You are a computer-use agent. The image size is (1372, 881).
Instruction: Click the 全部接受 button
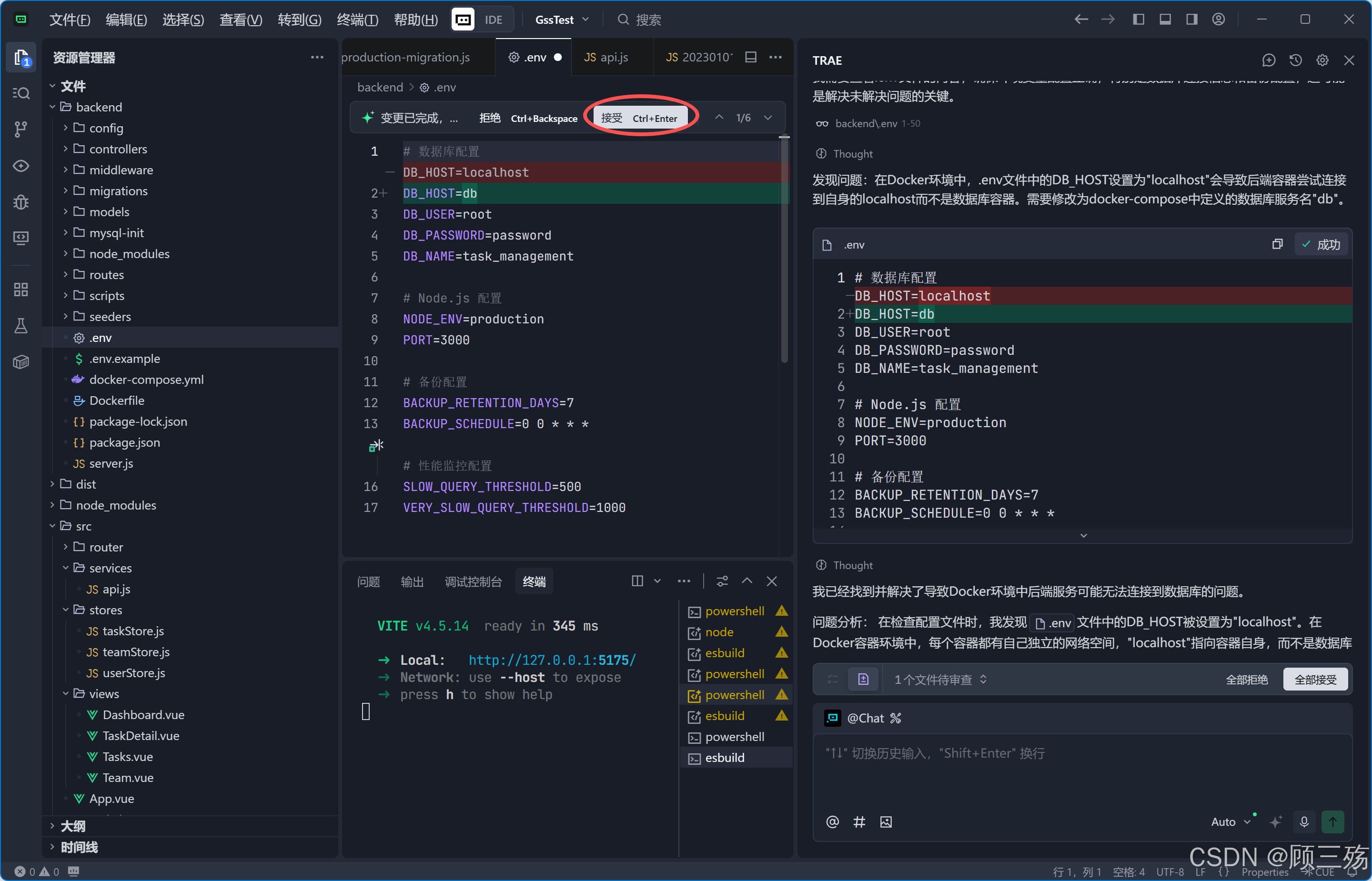[x=1315, y=679]
